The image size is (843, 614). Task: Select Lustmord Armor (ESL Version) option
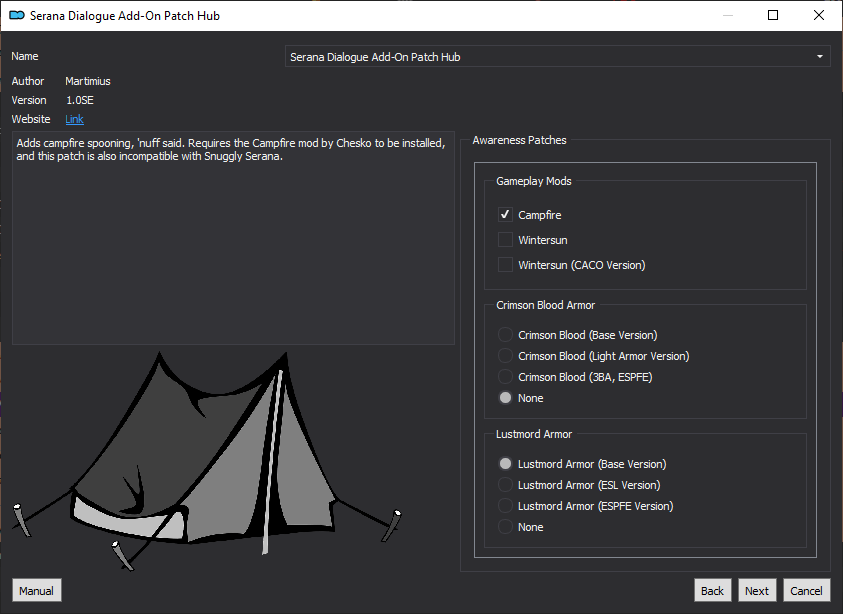pos(505,484)
